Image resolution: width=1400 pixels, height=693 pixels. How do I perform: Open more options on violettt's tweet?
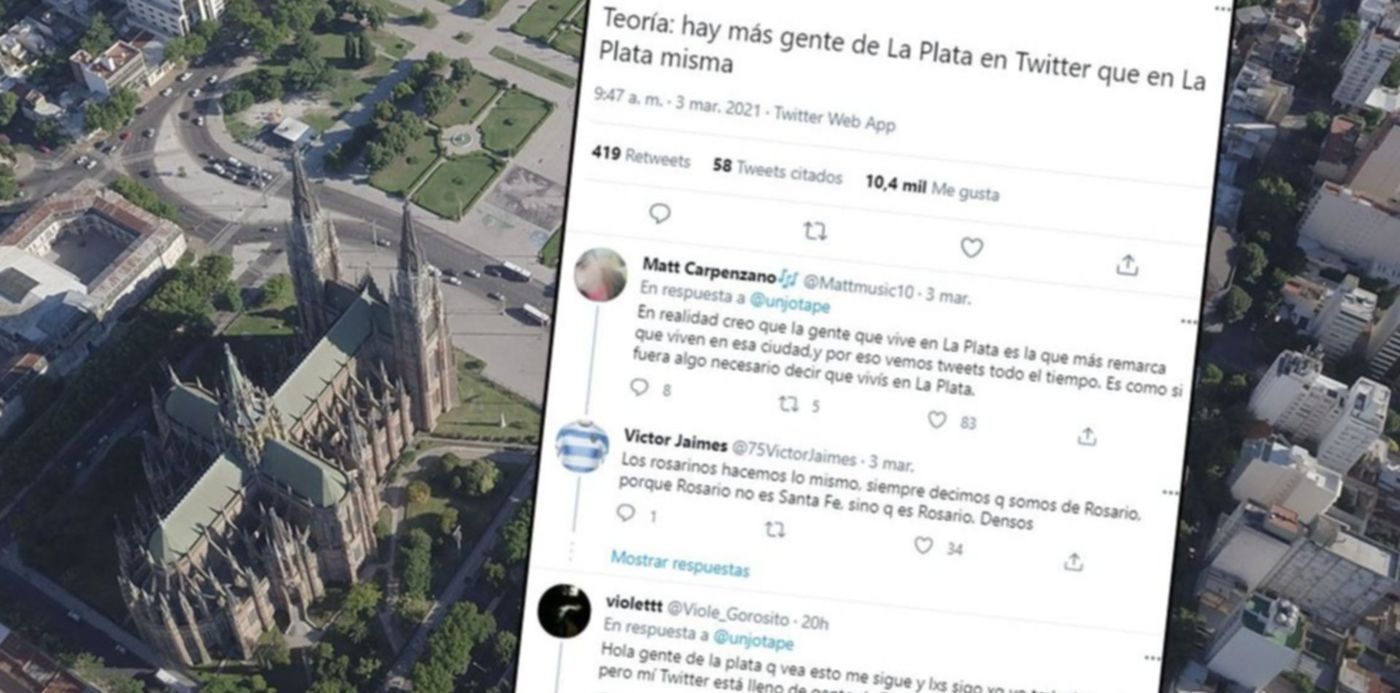1154,658
